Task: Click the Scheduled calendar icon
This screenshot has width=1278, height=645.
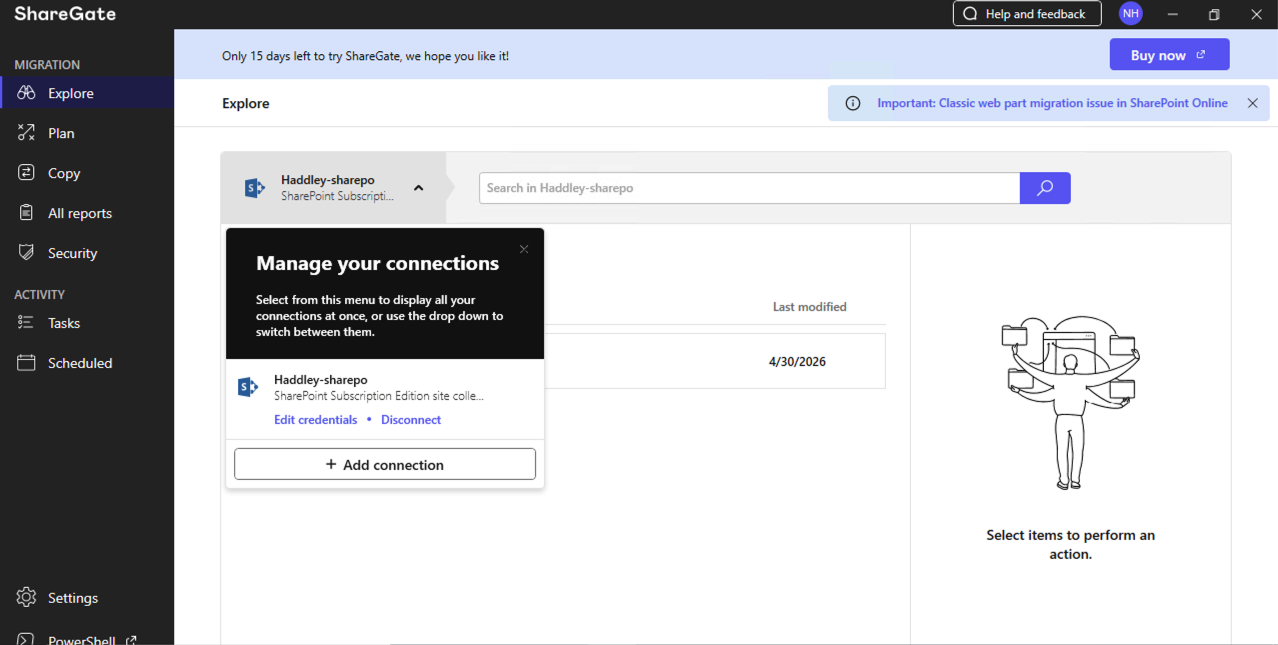Action: coord(27,363)
